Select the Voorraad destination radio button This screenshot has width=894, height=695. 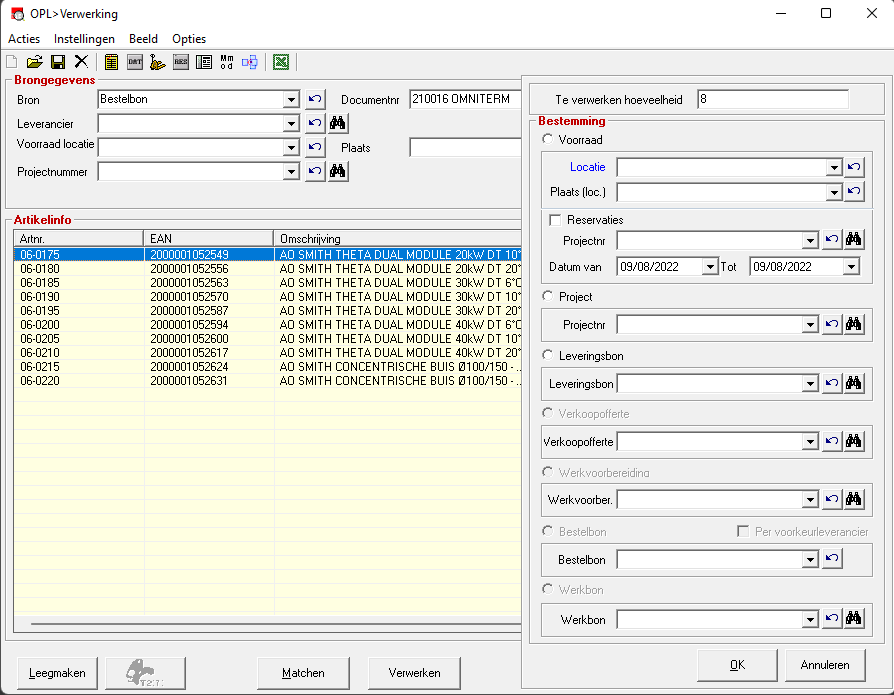click(x=548, y=139)
